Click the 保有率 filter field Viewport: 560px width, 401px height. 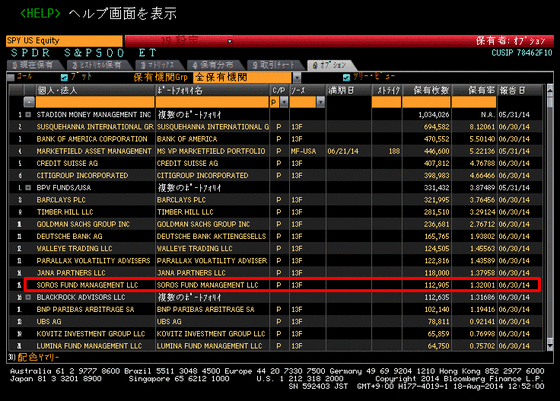(x=474, y=102)
